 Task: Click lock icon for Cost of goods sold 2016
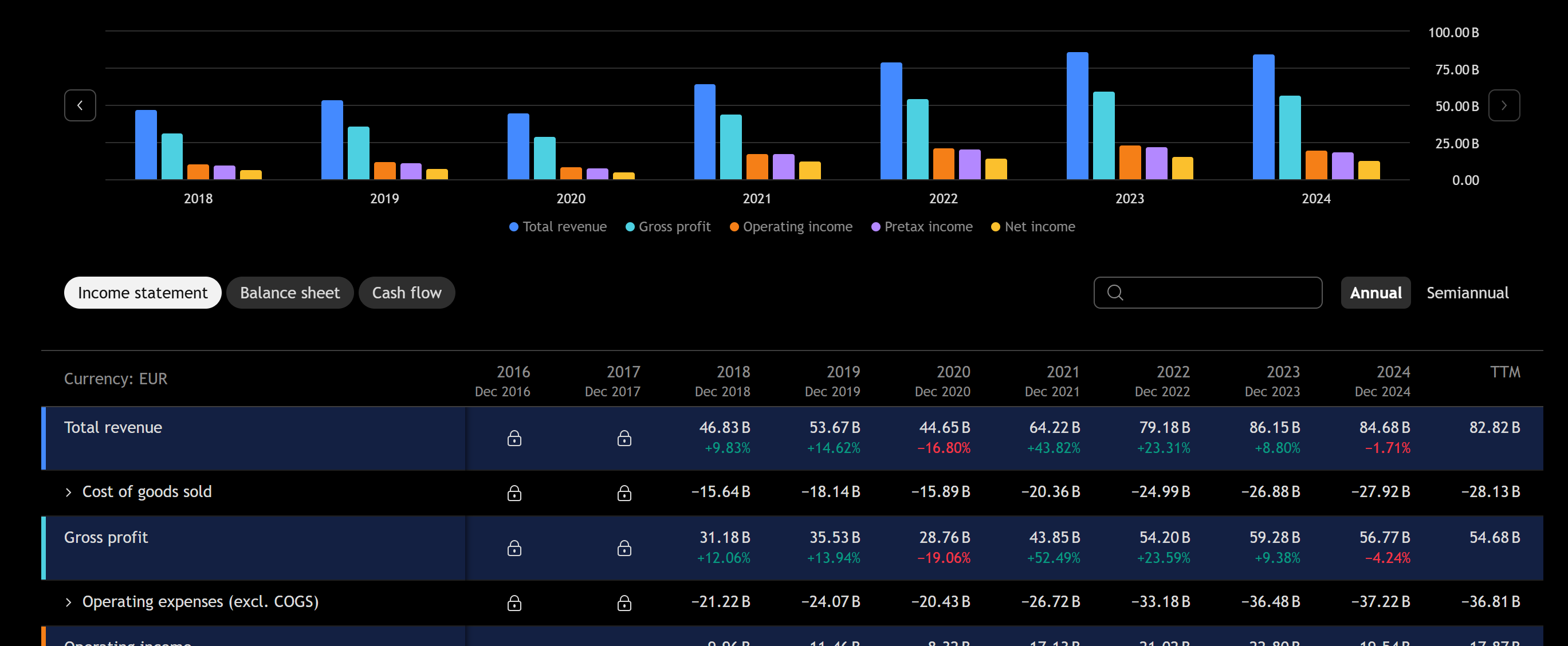[514, 493]
